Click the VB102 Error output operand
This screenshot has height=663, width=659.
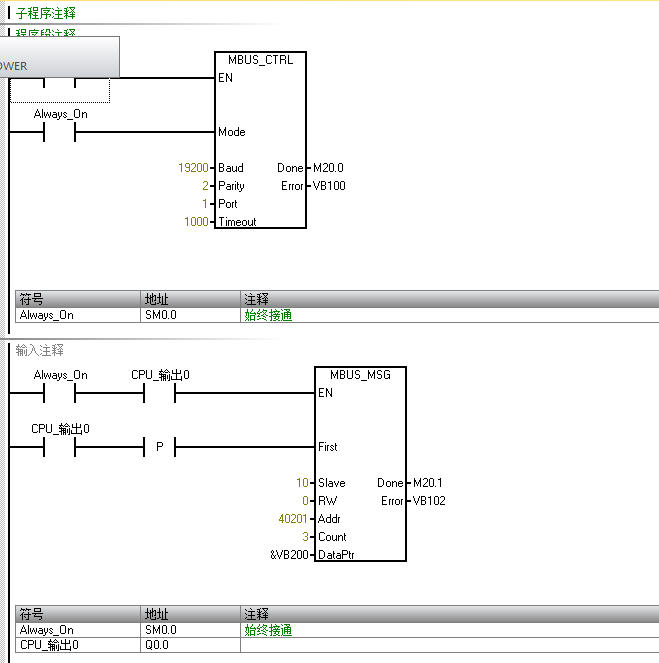click(x=428, y=501)
